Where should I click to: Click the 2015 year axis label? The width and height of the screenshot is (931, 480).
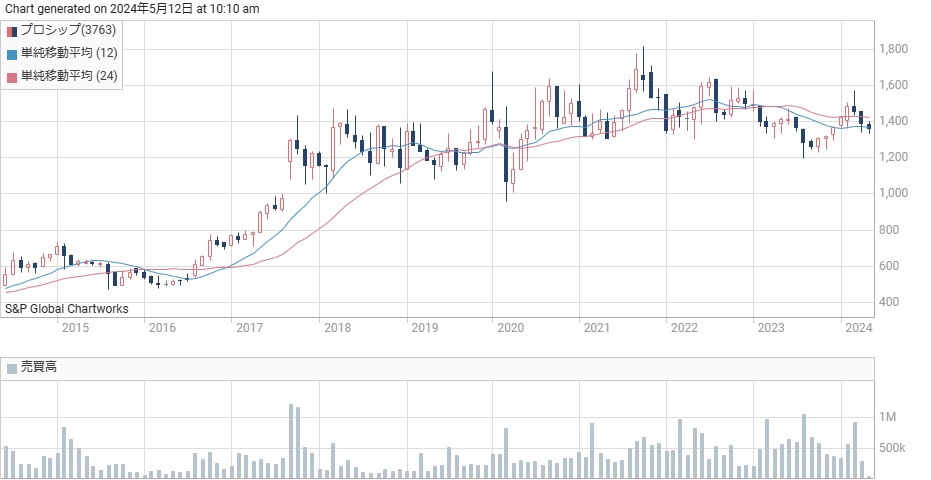click(x=75, y=328)
